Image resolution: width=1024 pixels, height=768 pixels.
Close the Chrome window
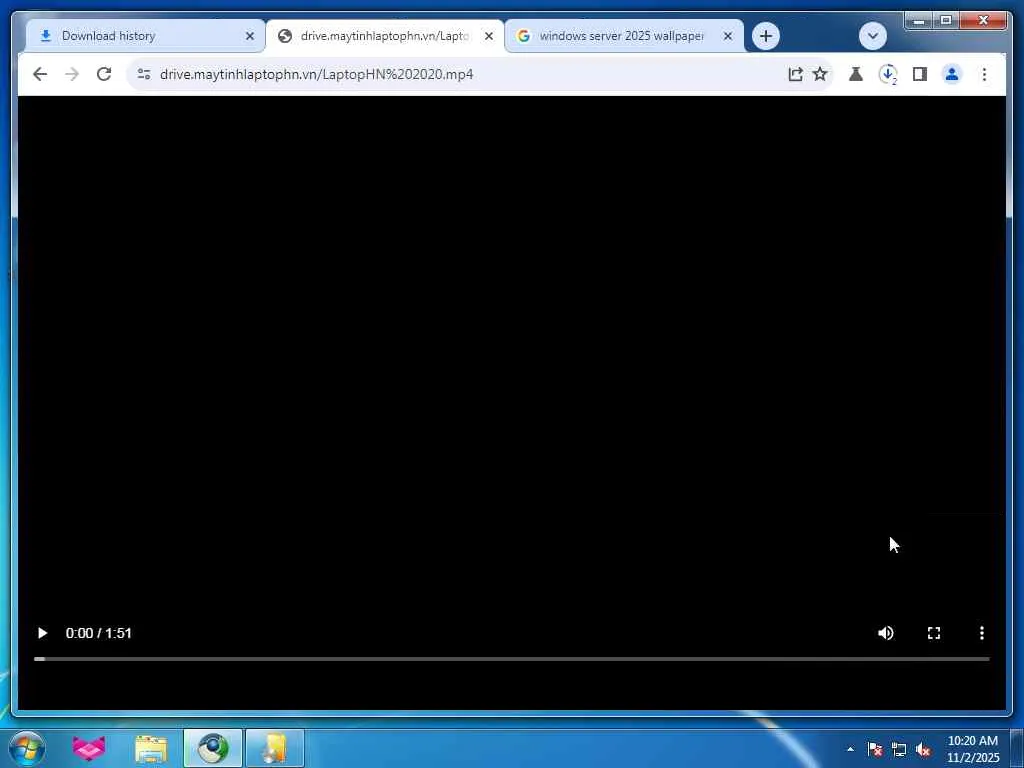tap(983, 21)
